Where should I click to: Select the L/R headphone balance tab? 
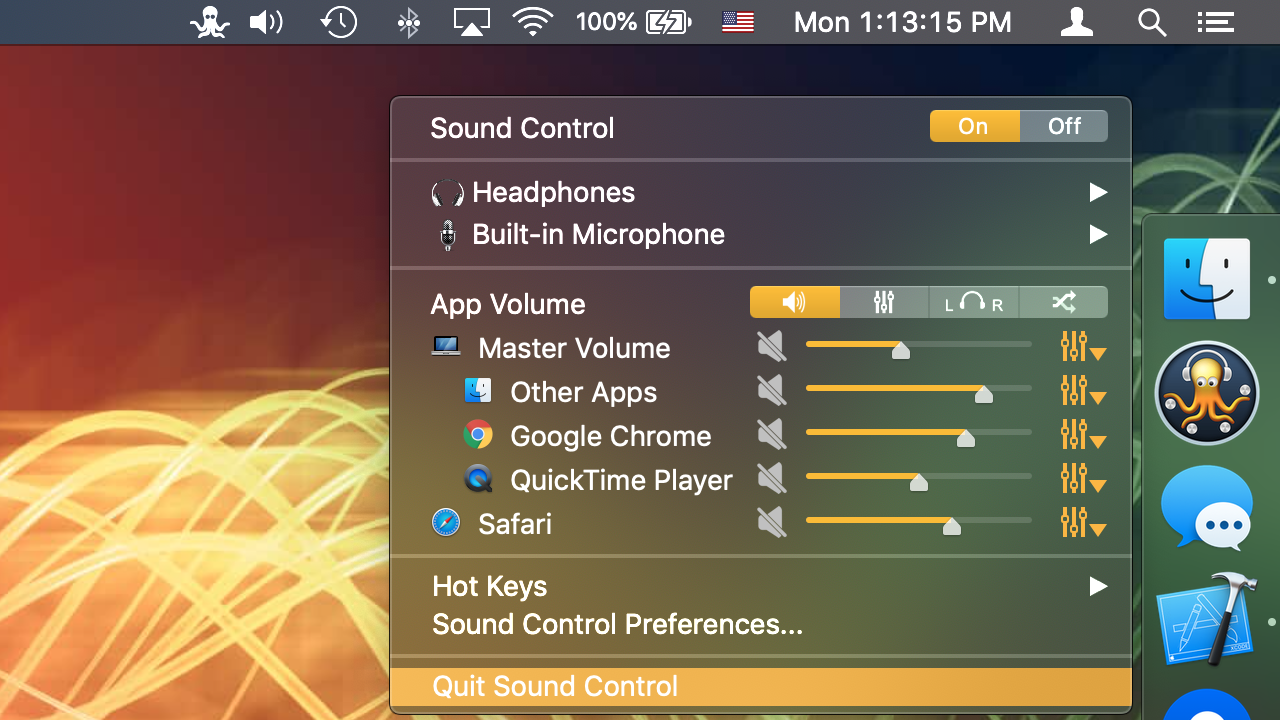coord(973,302)
